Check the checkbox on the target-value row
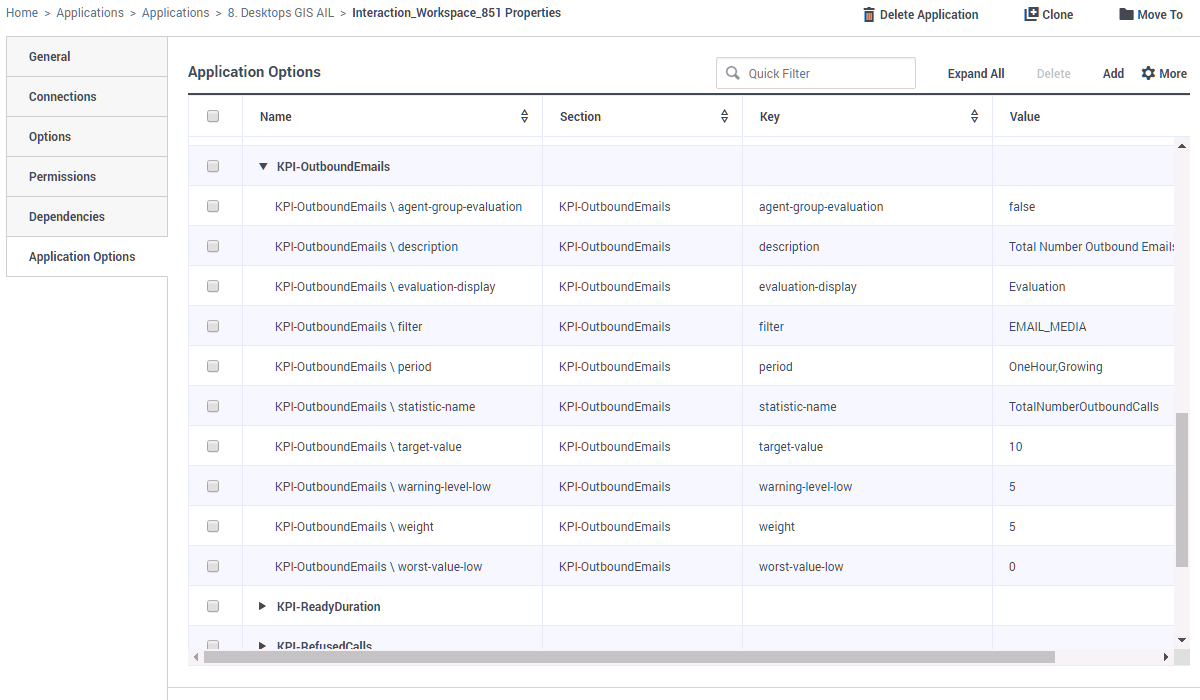 tap(213, 446)
